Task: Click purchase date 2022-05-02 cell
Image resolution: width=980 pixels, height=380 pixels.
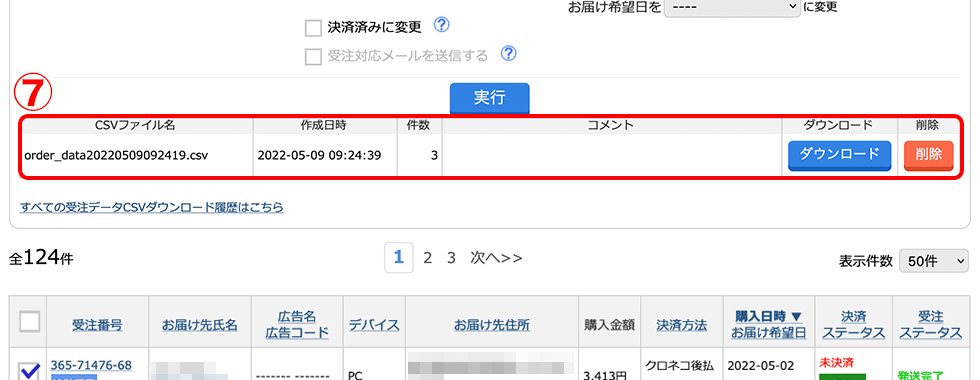Action: coord(760,367)
